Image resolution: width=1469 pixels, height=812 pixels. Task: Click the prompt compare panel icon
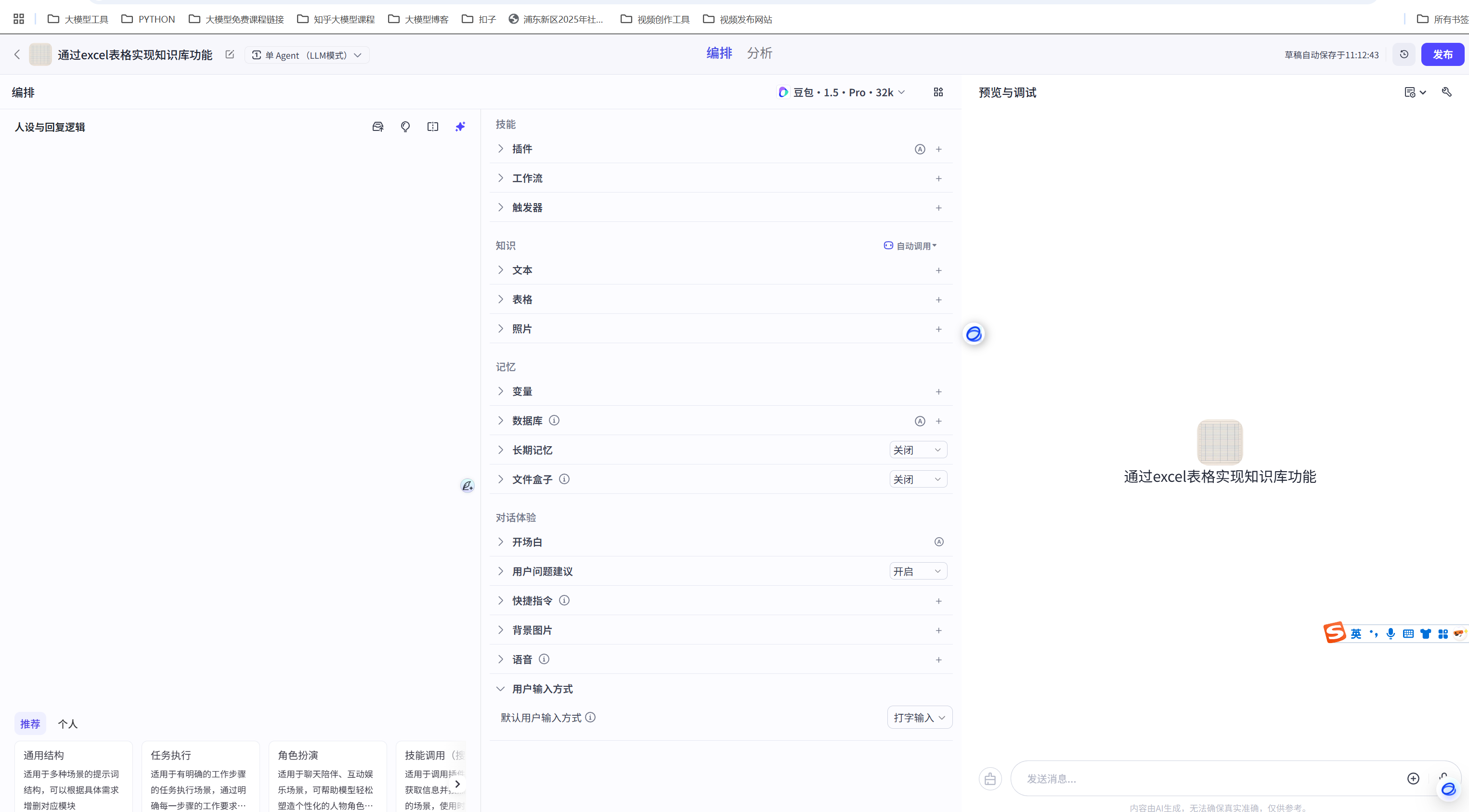click(432, 127)
